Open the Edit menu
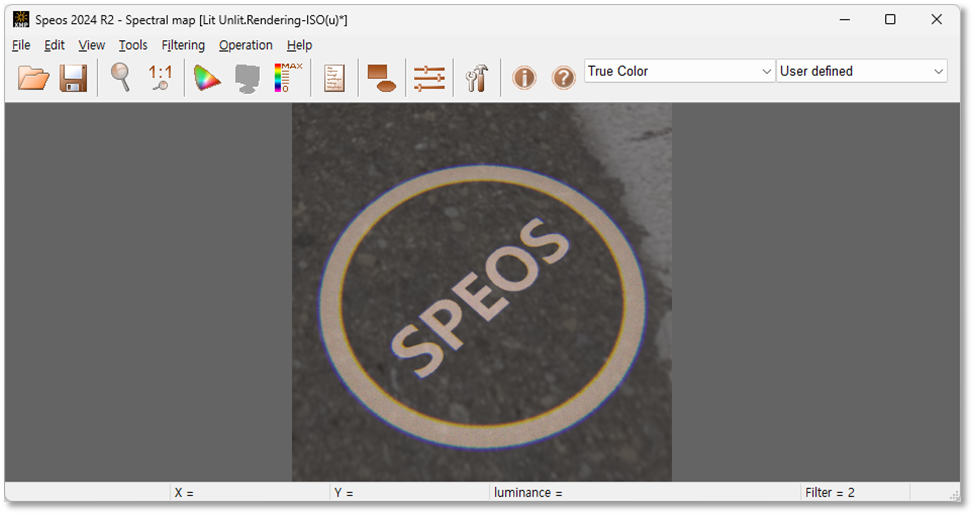Image resolution: width=974 pixels, height=515 pixels. [x=54, y=45]
